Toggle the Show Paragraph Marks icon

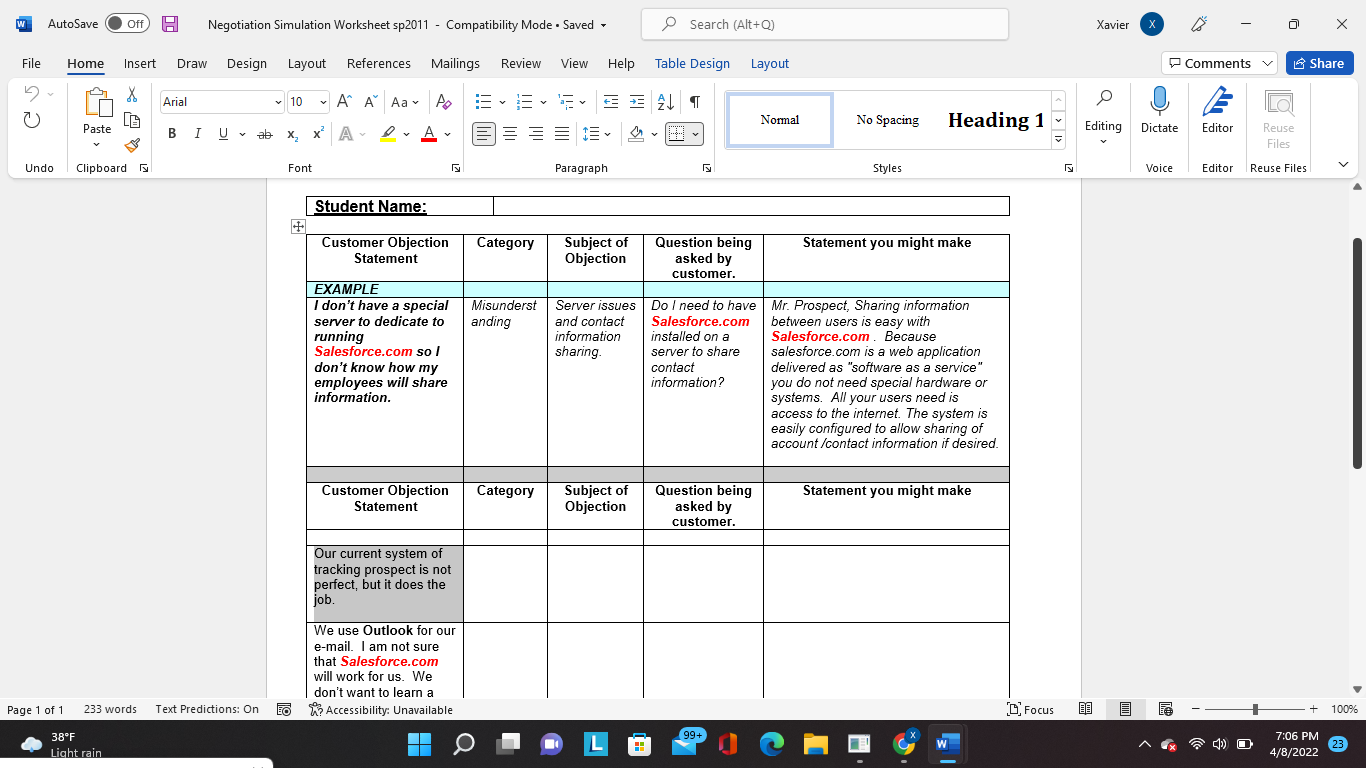(695, 101)
